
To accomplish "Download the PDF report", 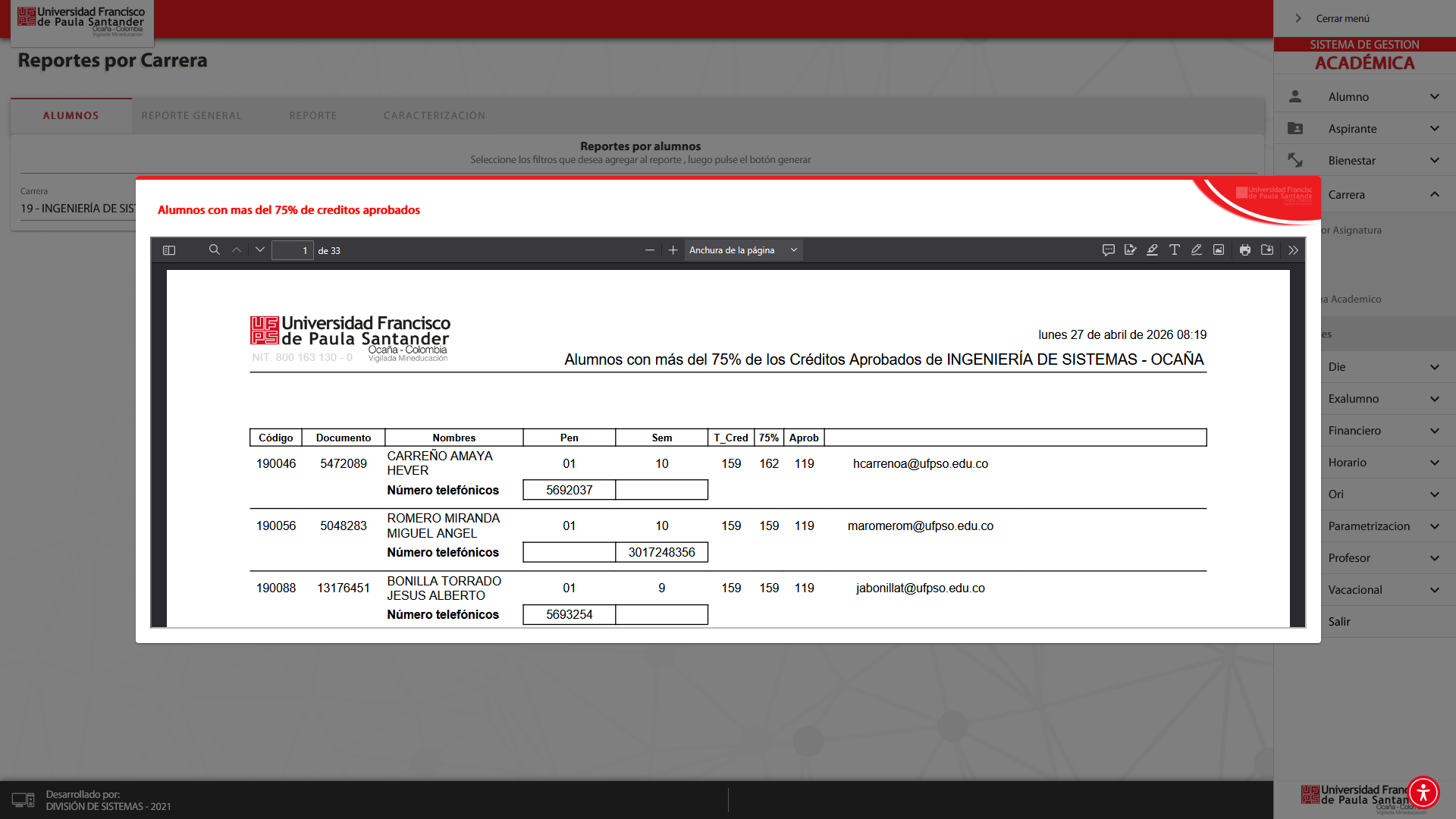I will point(1267,249).
